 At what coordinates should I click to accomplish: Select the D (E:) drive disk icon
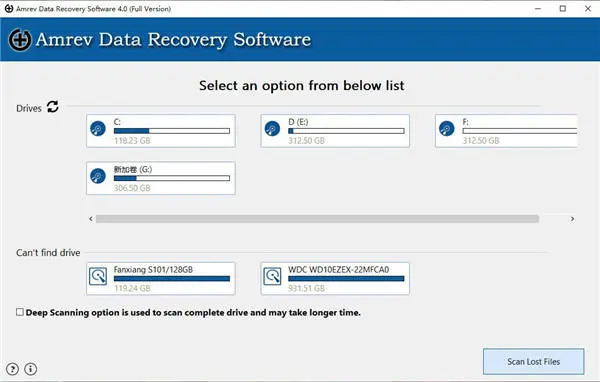[x=272, y=129]
